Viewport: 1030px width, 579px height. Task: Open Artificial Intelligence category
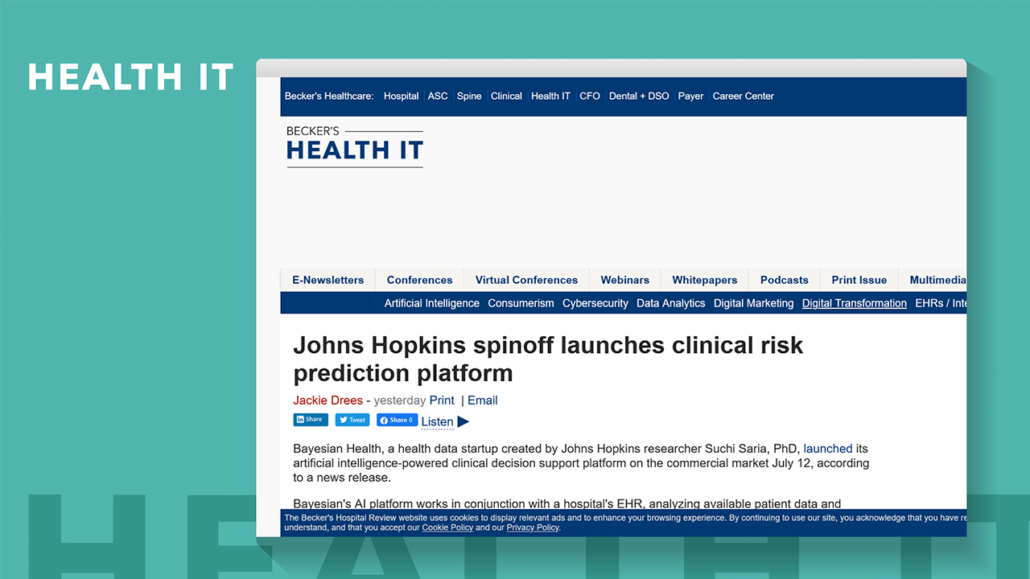pyautogui.click(x=432, y=303)
